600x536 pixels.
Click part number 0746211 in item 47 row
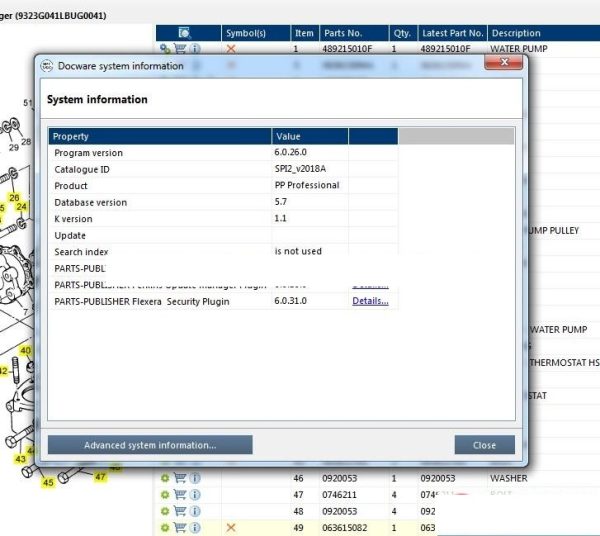[x=339, y=495]
